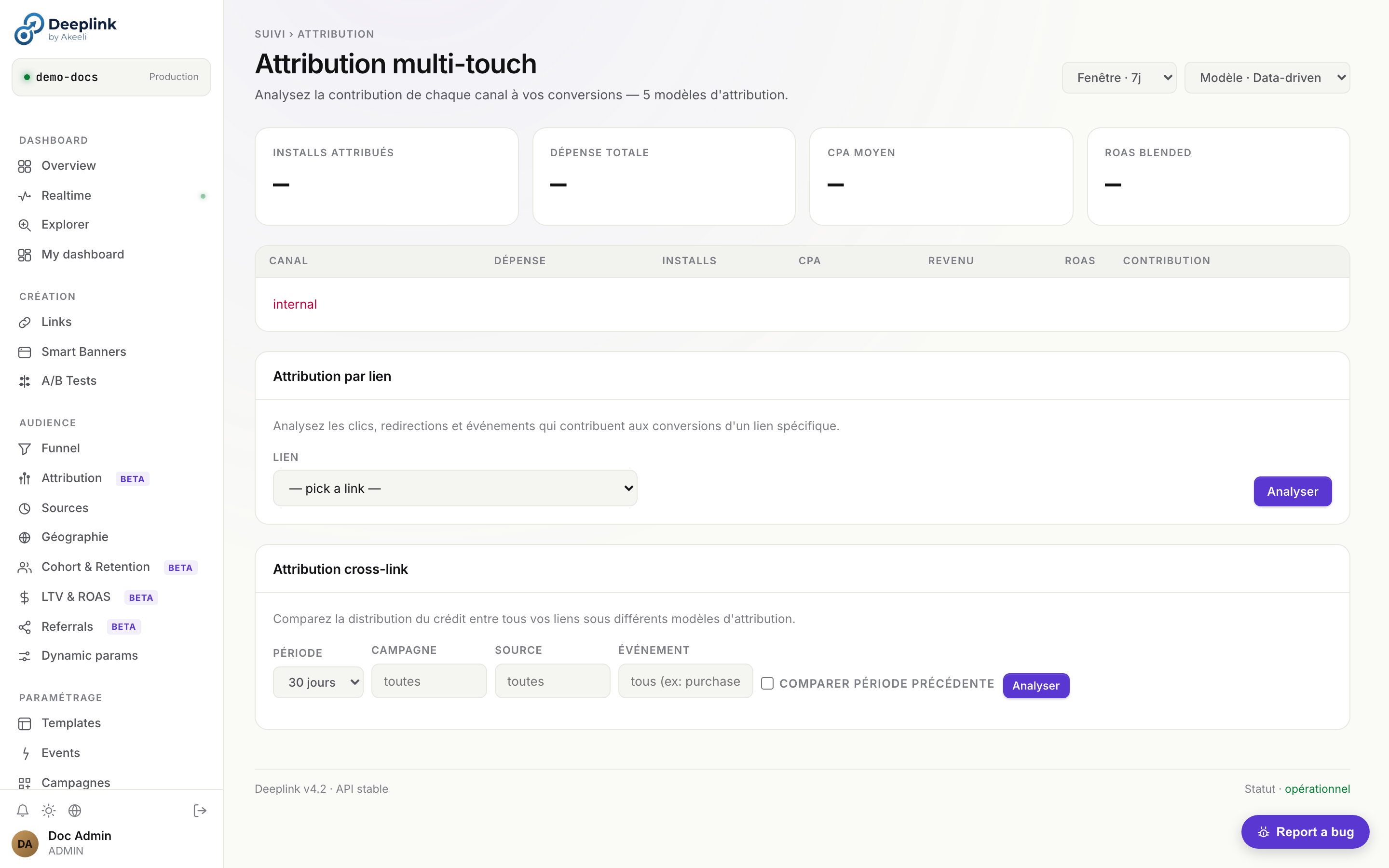Open language globe icon in footer

coord(75,811)
